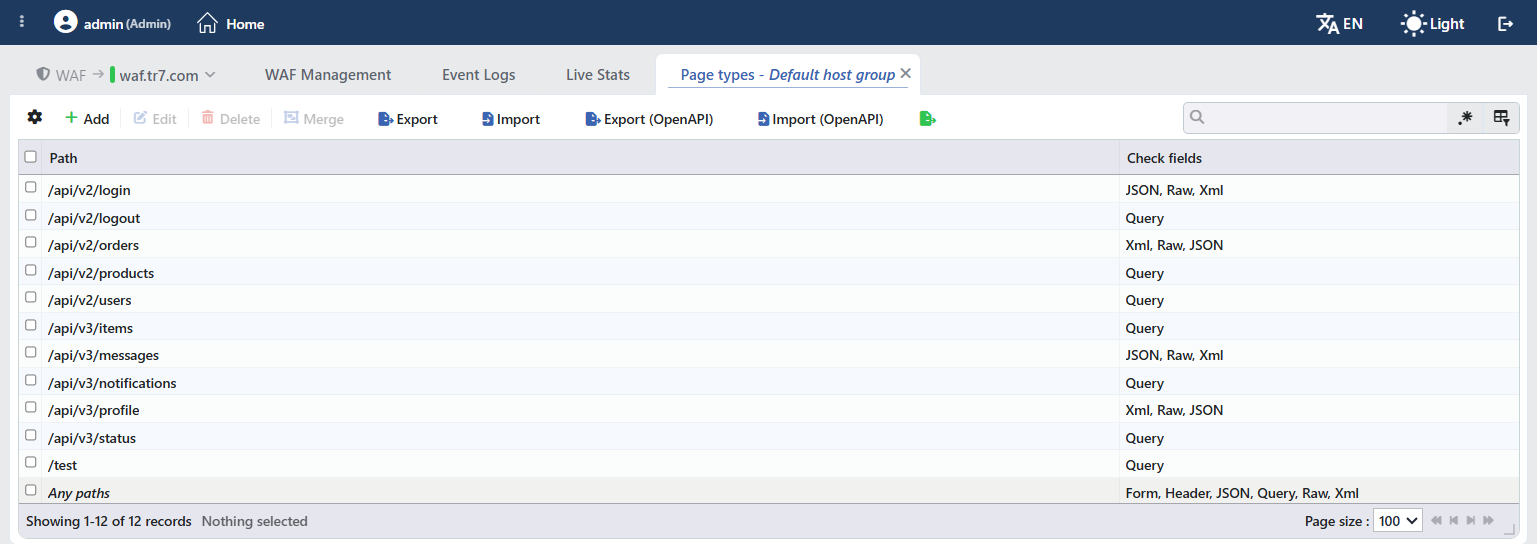The image size is (1537, 544).
Task: Check the /api/v2/logout row checkbox
Action: [31, 216]
